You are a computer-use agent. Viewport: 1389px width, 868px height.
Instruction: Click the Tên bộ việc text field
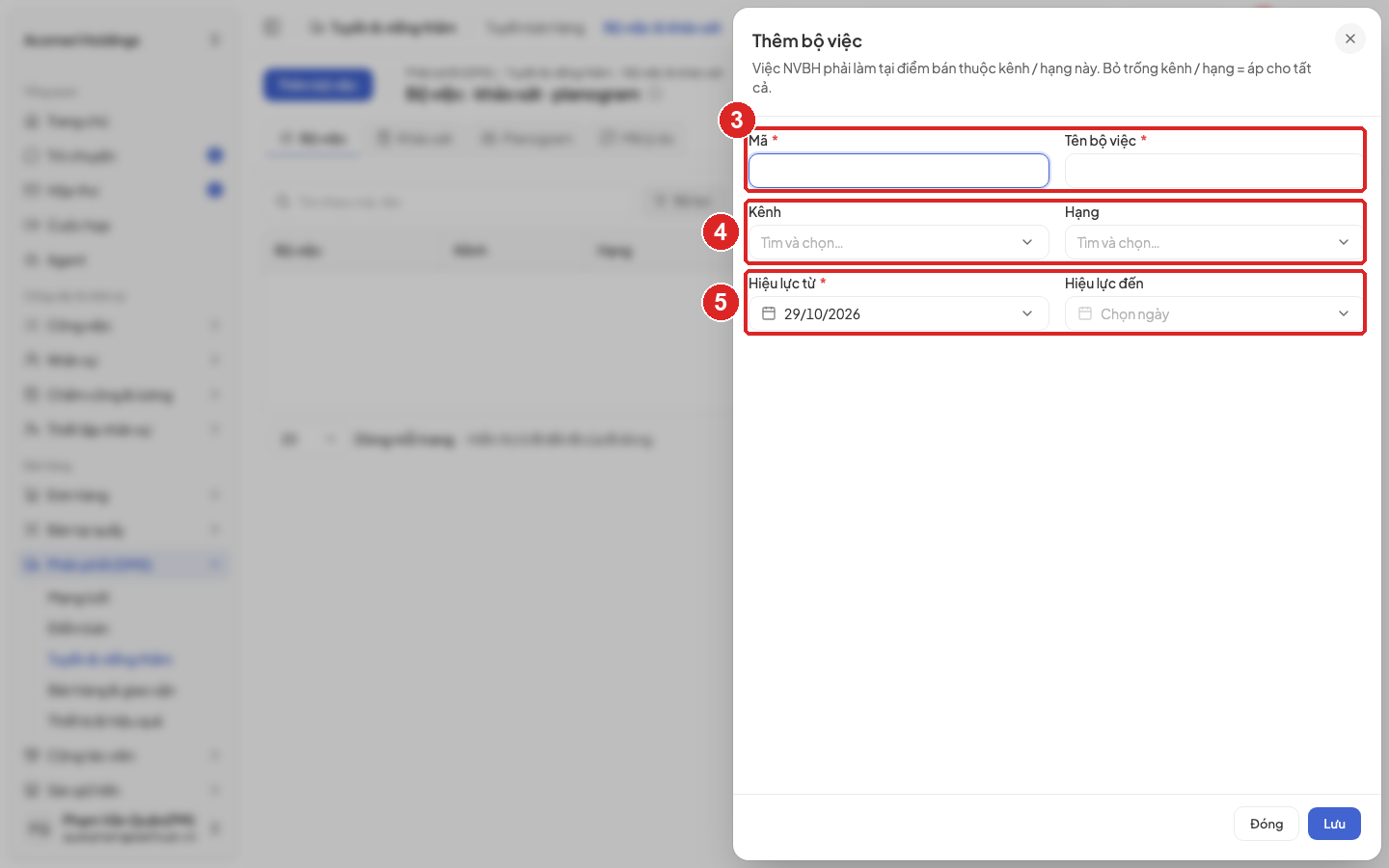coord(1215,171)
